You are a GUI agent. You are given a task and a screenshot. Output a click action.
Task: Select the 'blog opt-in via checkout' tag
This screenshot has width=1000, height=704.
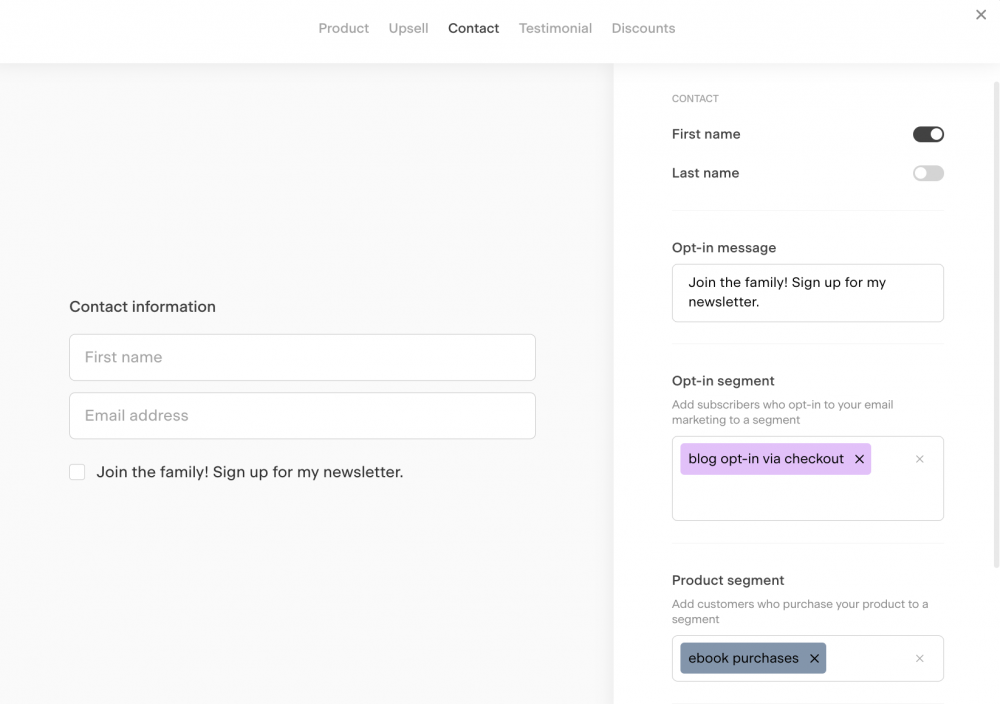tap(765, 458)
